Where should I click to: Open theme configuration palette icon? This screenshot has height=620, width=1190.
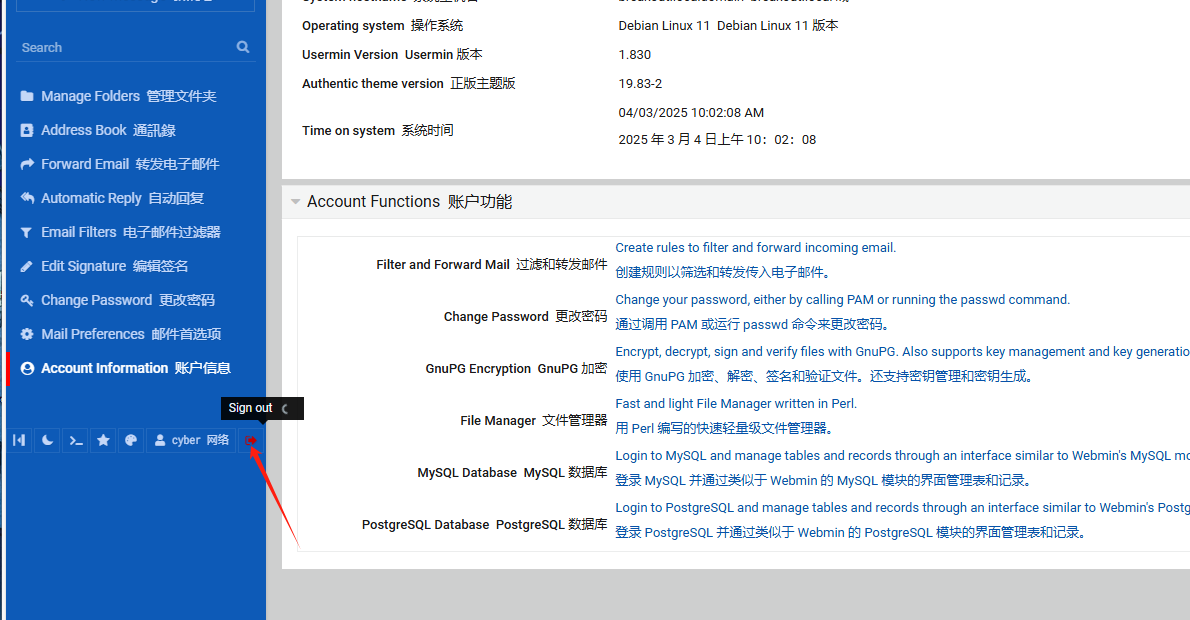[x=131, y=440]
